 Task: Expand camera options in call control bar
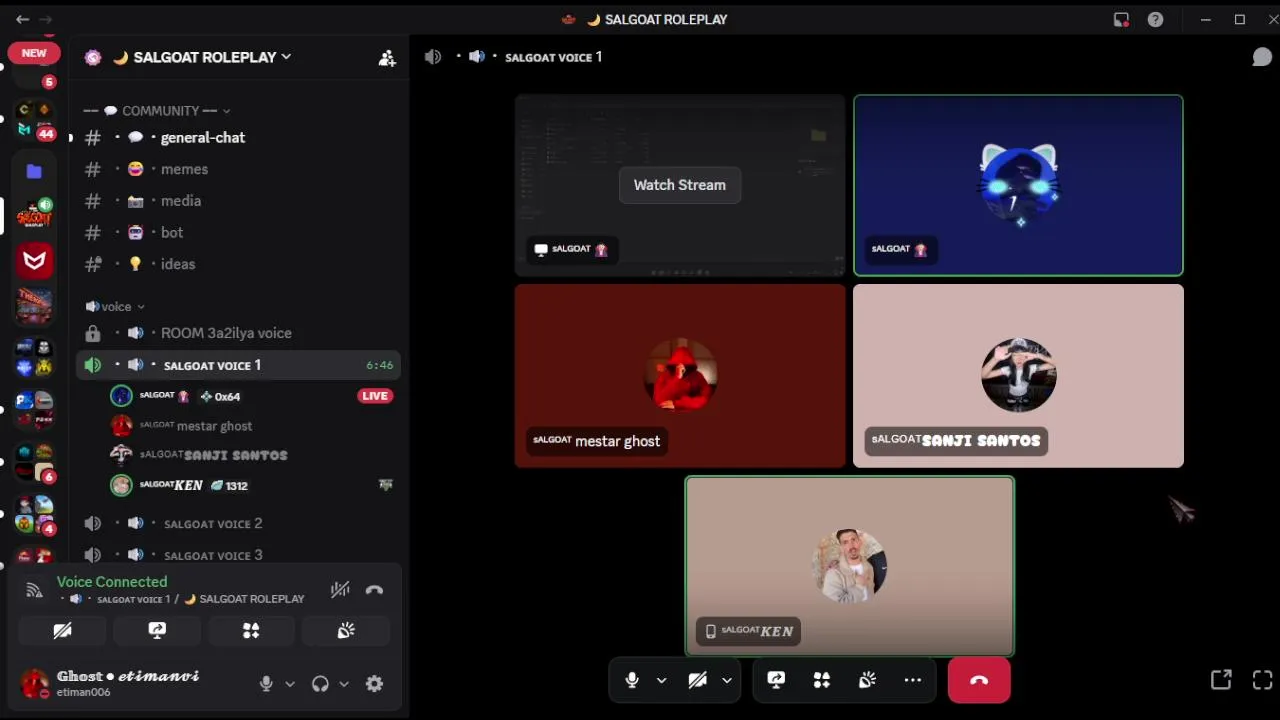point(727,680)
